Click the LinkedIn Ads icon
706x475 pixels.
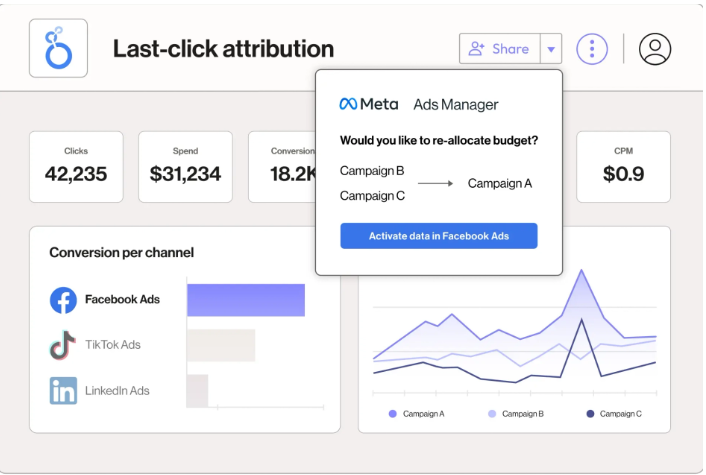click(x=63, y=390)
